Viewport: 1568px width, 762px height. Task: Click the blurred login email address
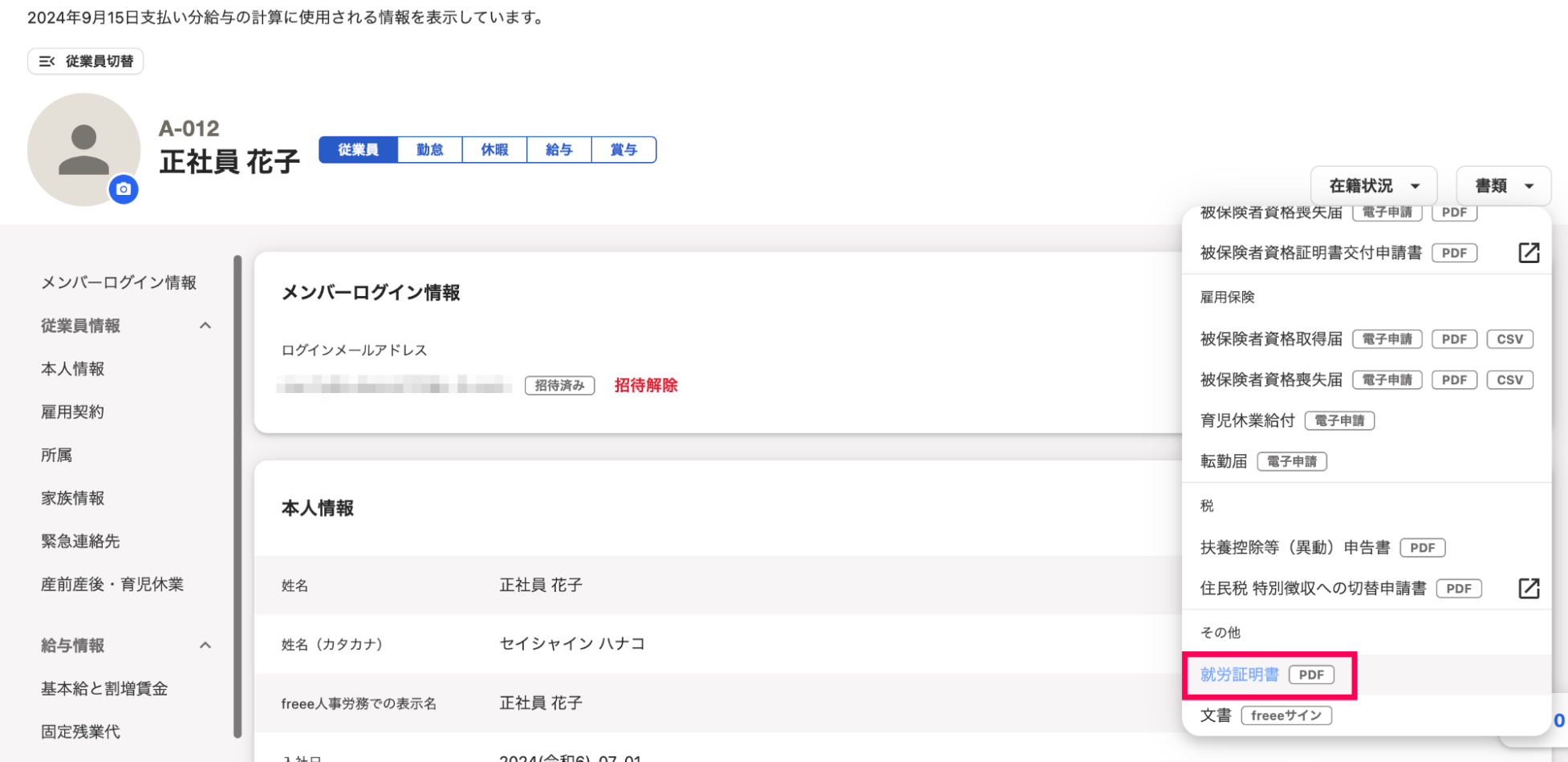[394, 386]
